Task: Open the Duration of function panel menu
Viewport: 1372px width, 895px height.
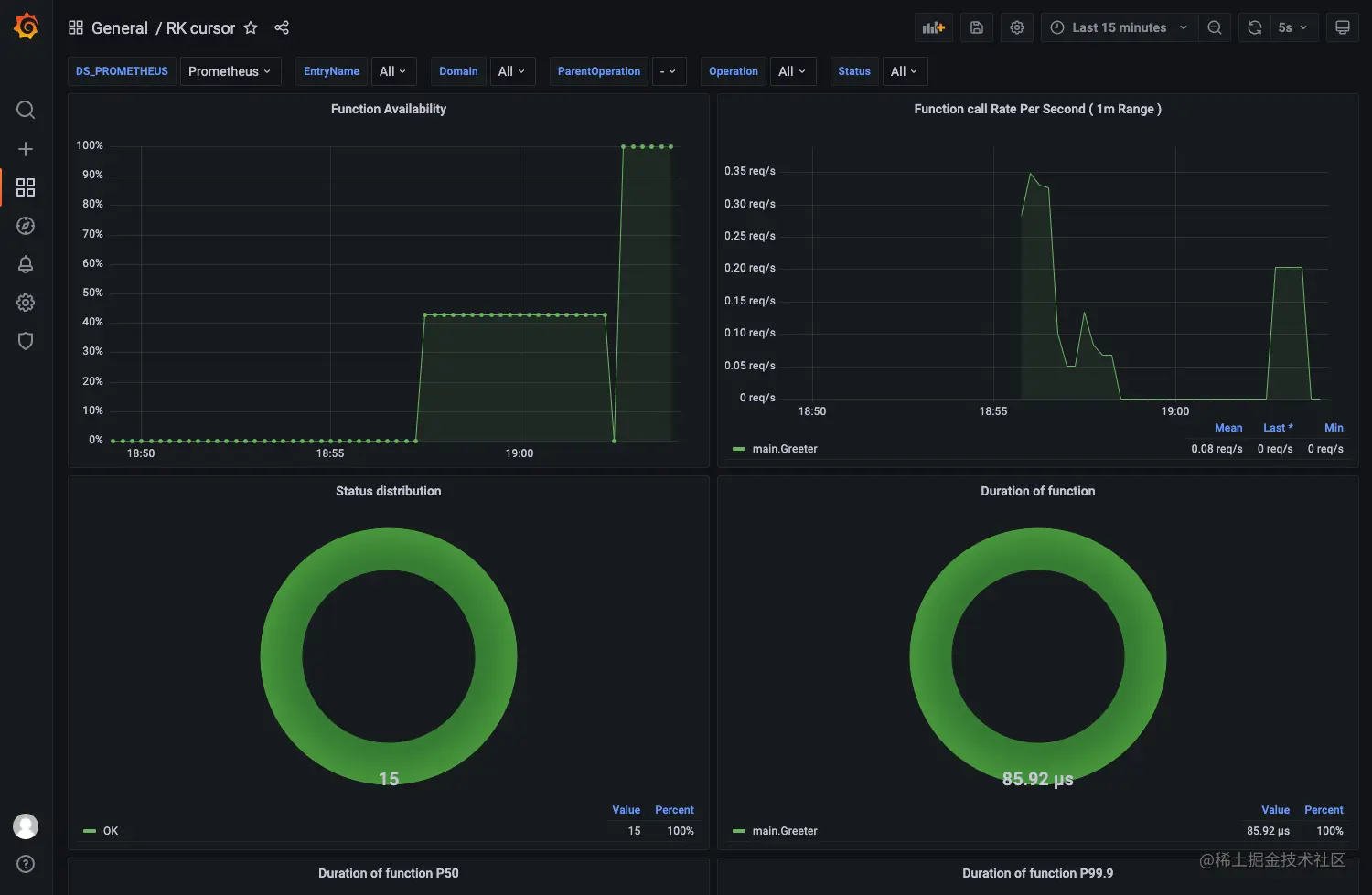Action: (x=1038, y=491)
